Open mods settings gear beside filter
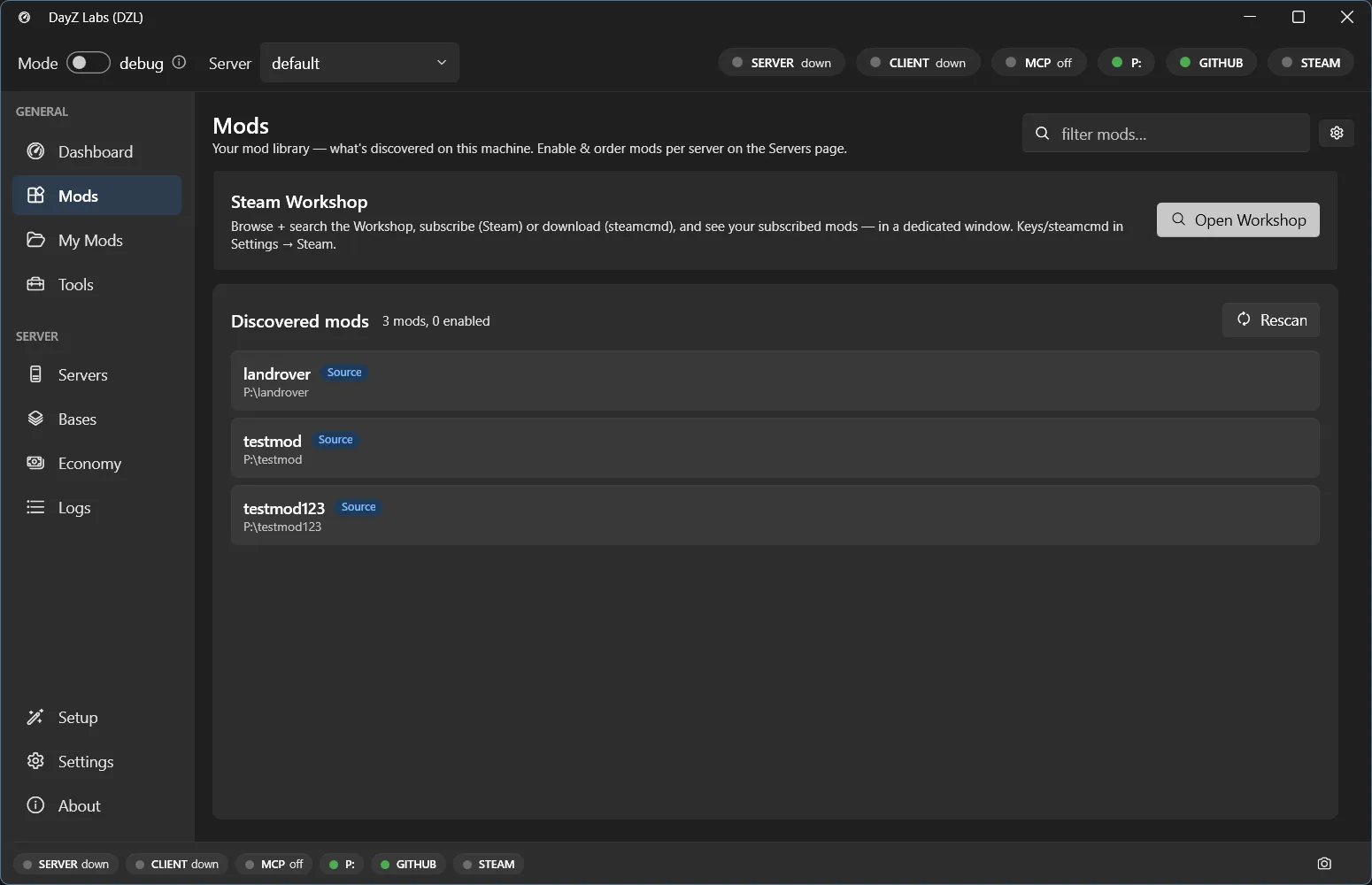The height and width of the screenshot is (885, 1372). (x=1337, y=133)
